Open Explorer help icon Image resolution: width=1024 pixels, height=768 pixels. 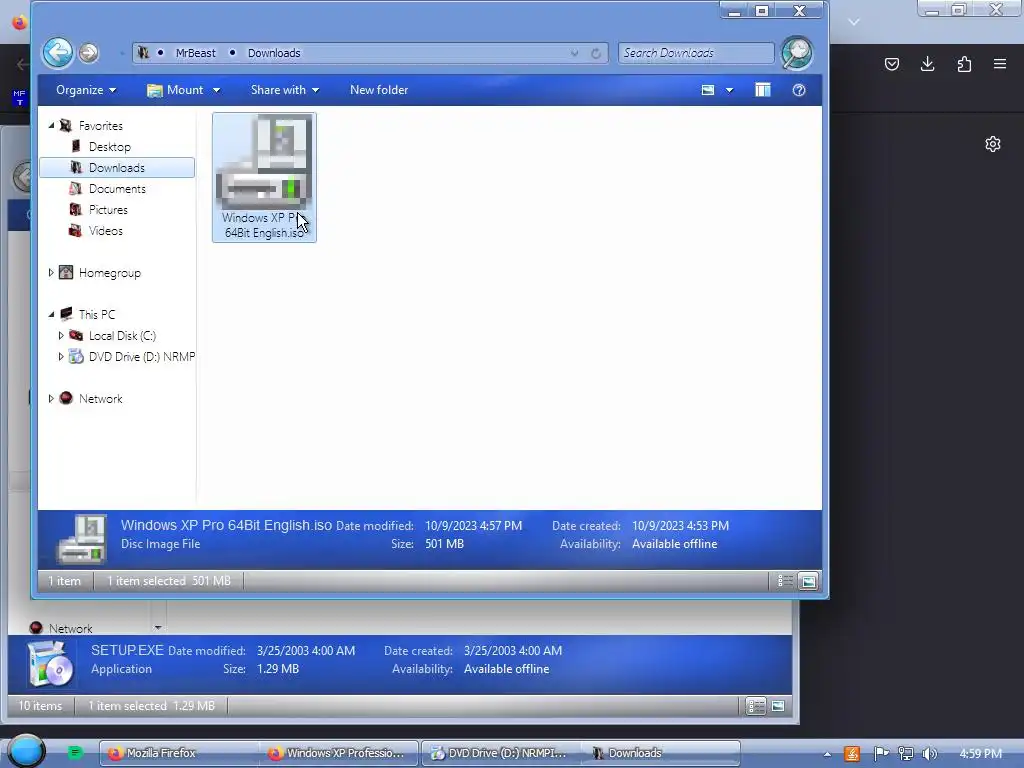pyautogui.click(x=799, y=90)
